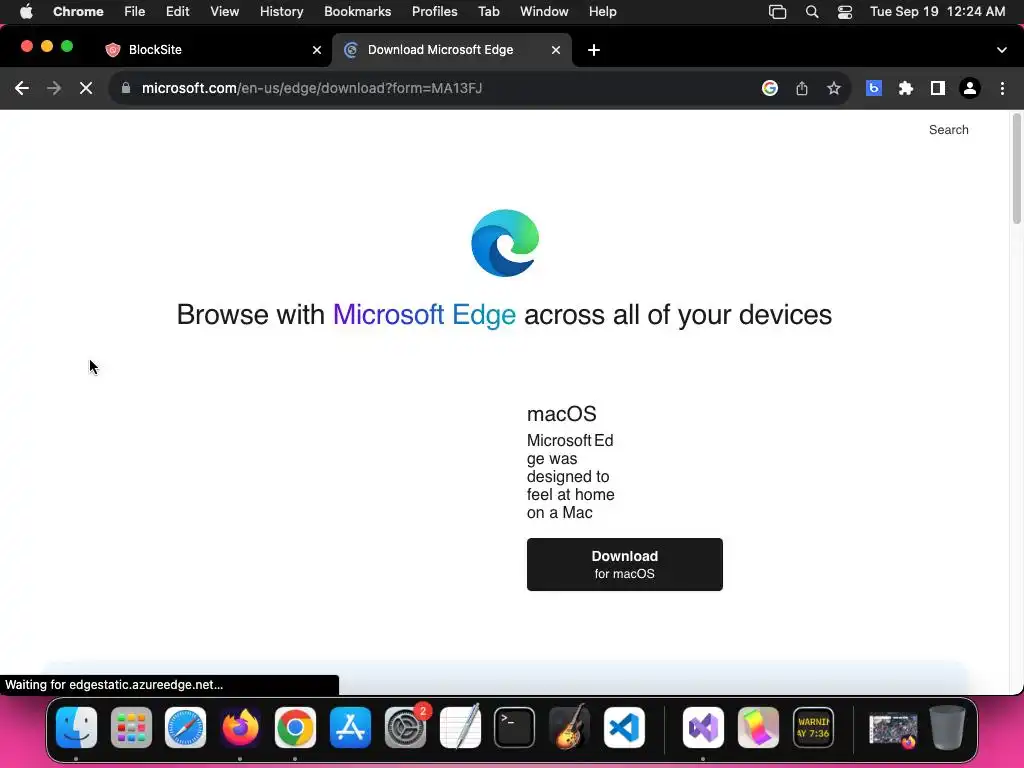
Task: Open the Help menu
Action: click(603, 12)
